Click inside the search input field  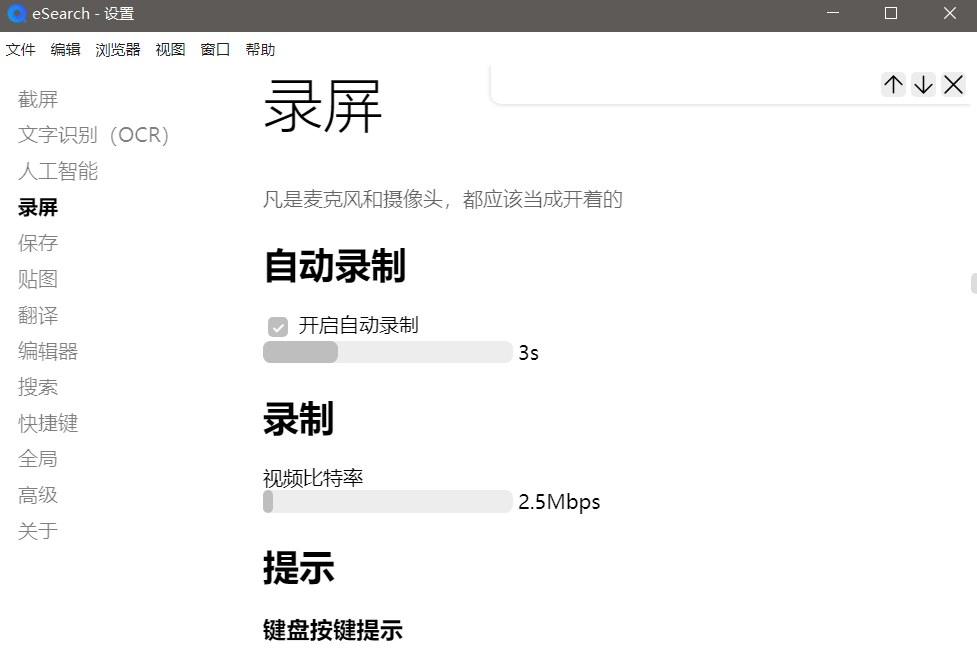[x=680, y=85]
